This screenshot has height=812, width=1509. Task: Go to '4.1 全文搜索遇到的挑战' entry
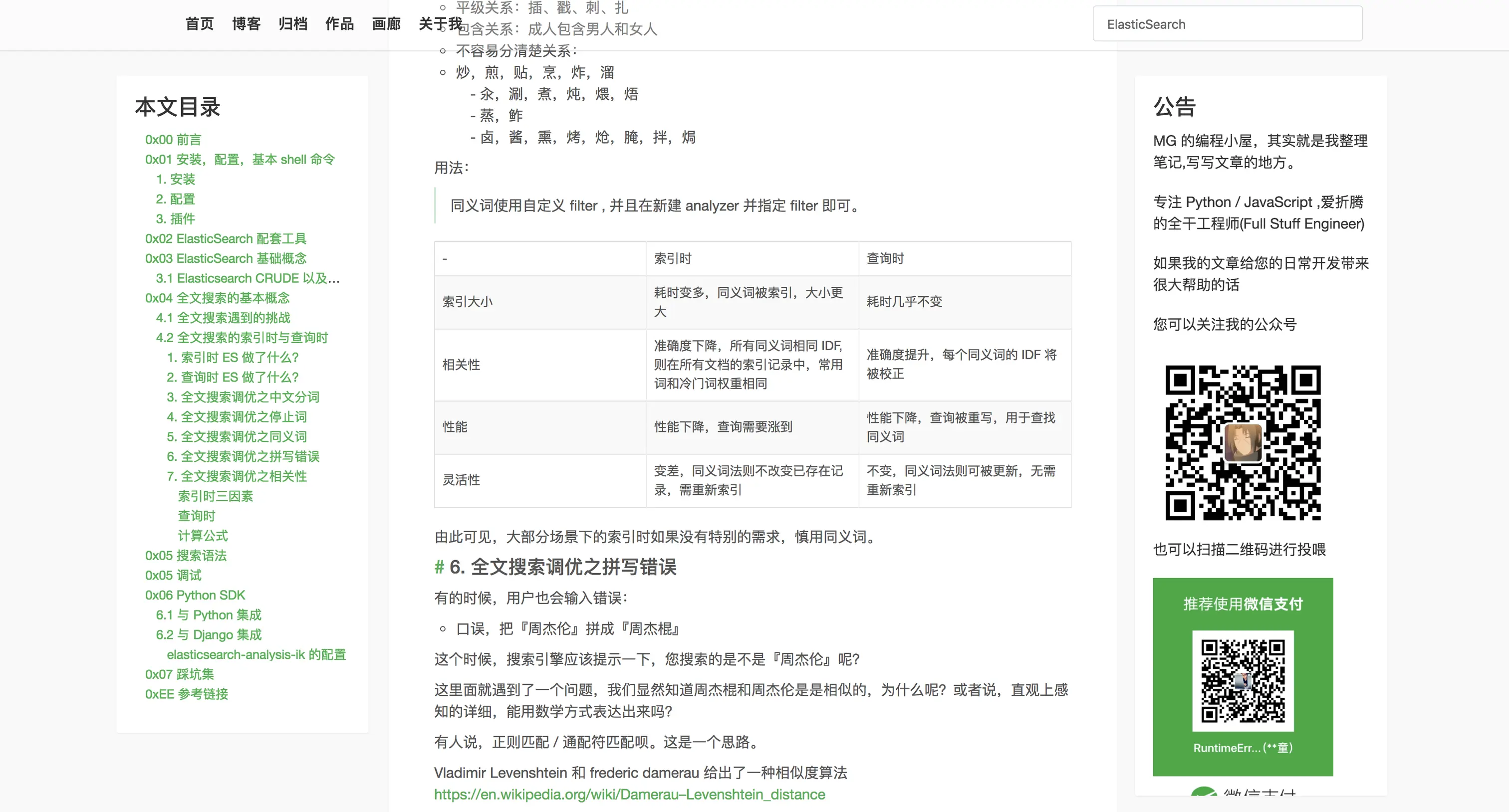click(223, 318)
